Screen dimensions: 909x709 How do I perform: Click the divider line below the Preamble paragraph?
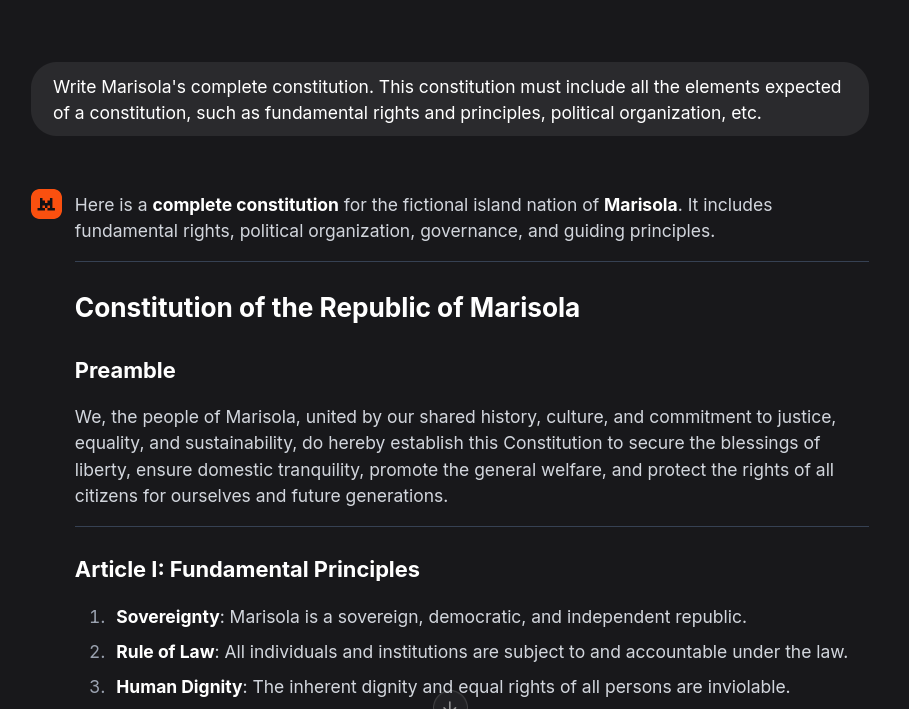click(472, 526)
